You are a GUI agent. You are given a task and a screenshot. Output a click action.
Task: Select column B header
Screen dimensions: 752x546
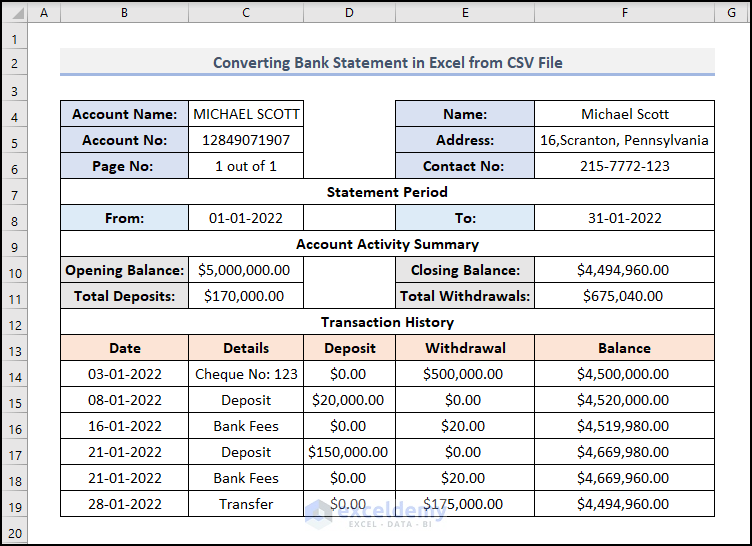coord(125,13)
